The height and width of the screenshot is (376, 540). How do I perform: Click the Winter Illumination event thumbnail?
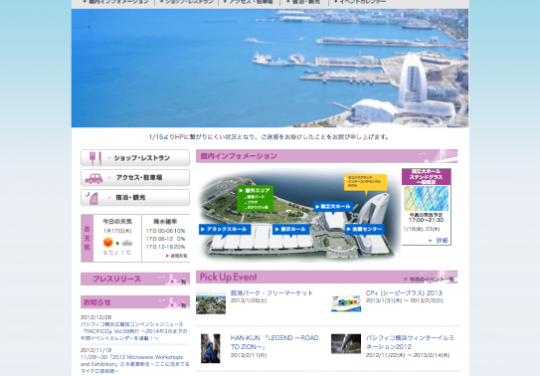[346, 344]
